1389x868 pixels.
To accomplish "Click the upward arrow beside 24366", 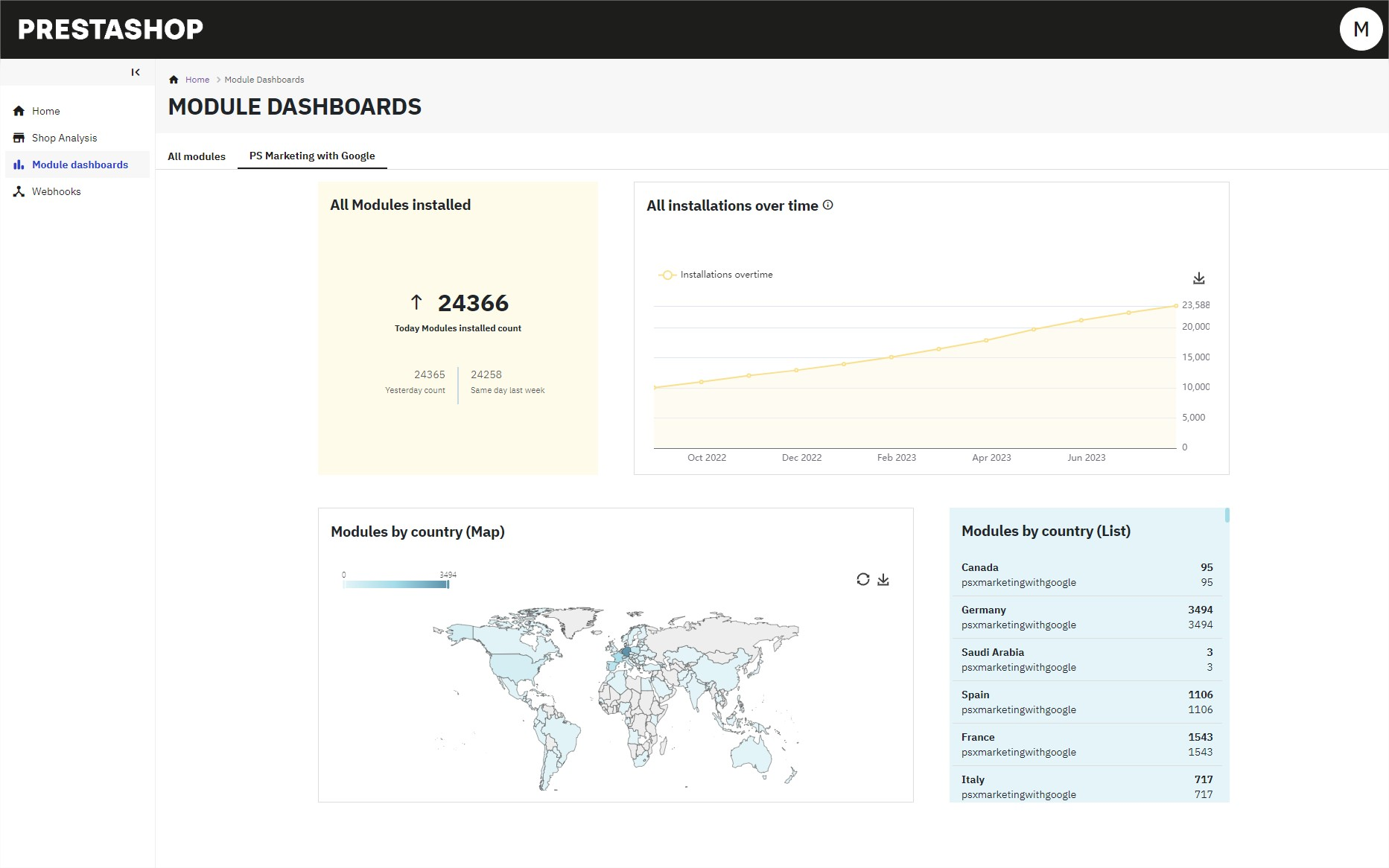I will 416,302.
